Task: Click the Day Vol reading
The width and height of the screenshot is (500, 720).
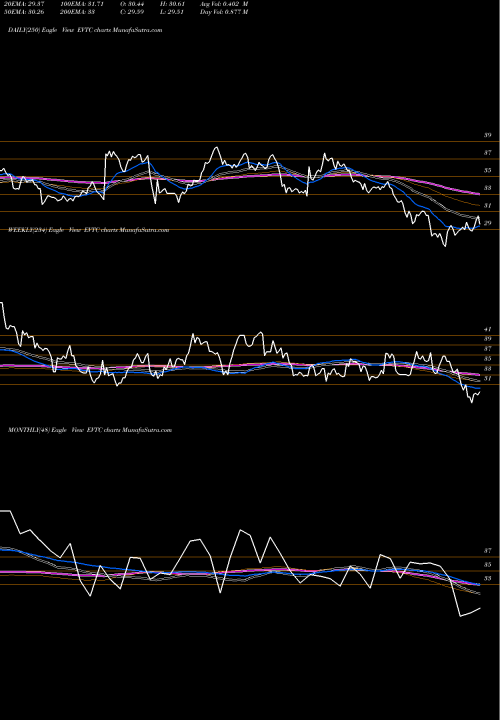Action: [224, 12]
